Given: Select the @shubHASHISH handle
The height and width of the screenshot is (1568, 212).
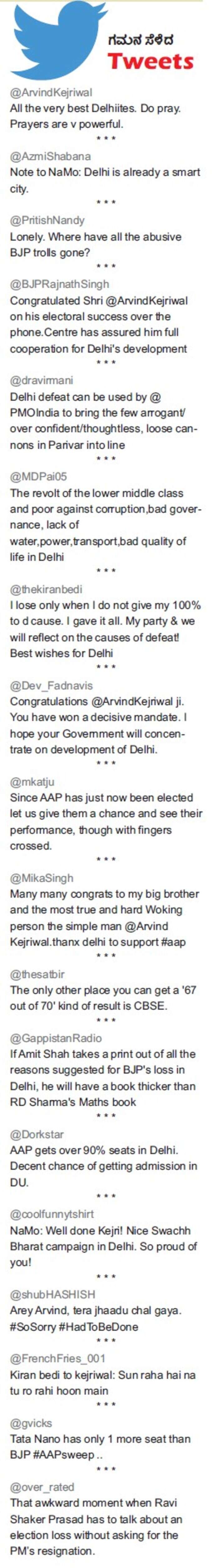Looking at the screenshot, I should pos(52,1294).
